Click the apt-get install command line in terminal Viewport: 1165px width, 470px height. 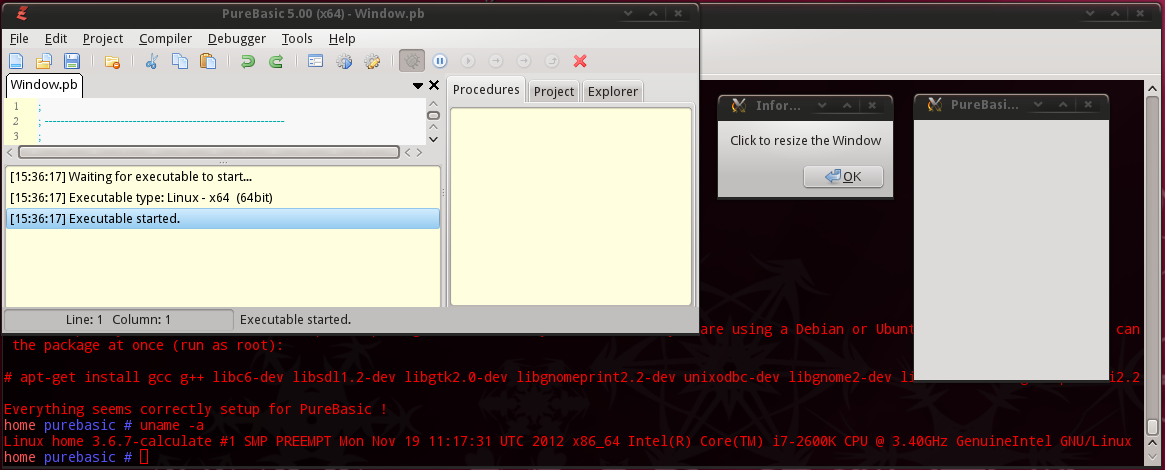[571, 377]
